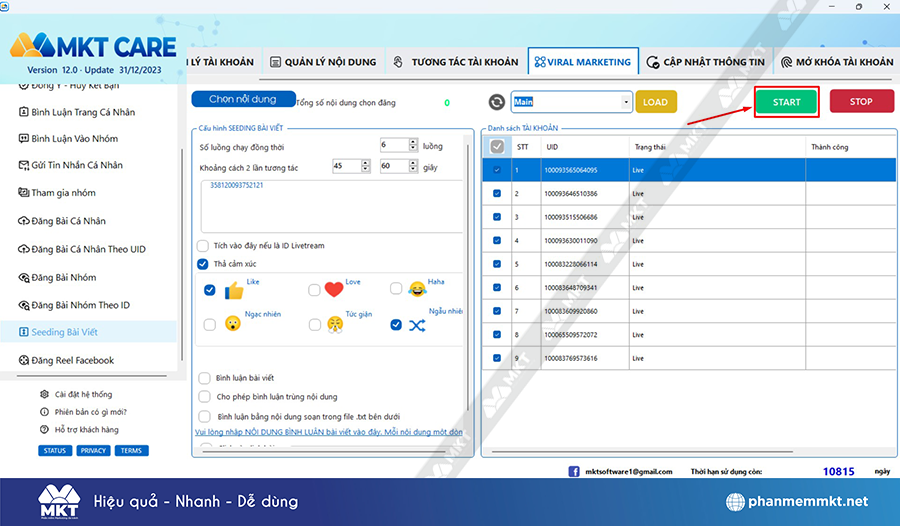900x526 pixels.
Task: Click Đăng Bài Cá Nhân upload icon
Action: (x=24, y=221)
